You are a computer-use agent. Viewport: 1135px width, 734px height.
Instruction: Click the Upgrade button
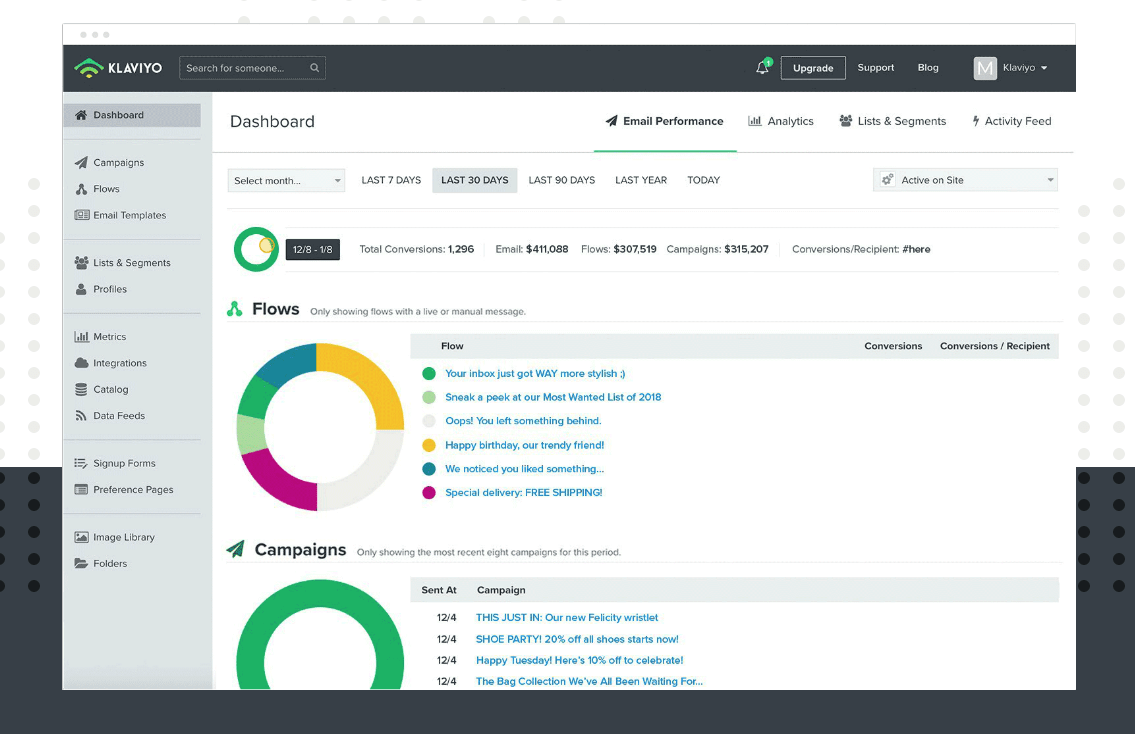pyautogui.click(x=812, y=68)
